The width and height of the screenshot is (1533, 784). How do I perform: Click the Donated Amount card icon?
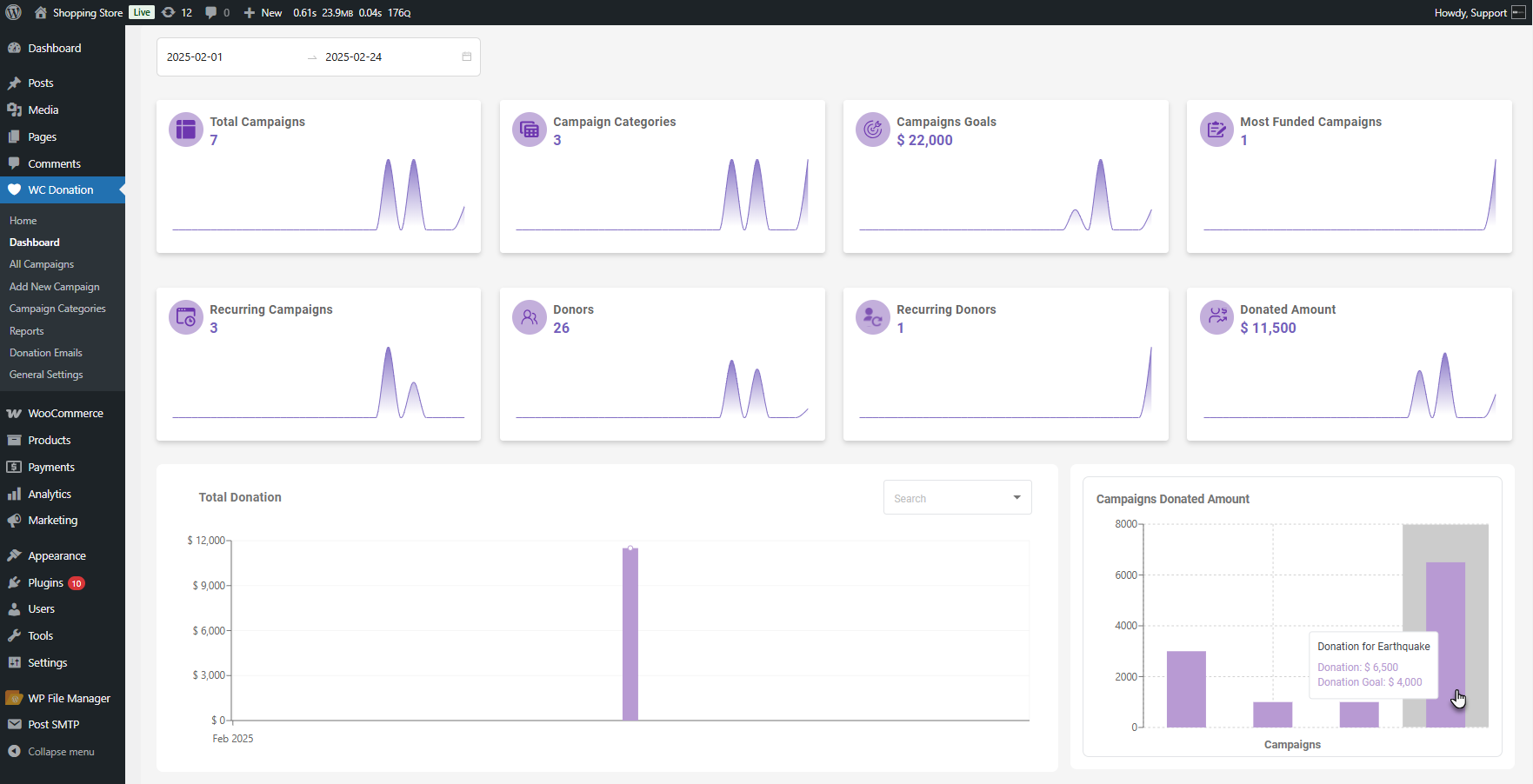tap(1216, 317)
